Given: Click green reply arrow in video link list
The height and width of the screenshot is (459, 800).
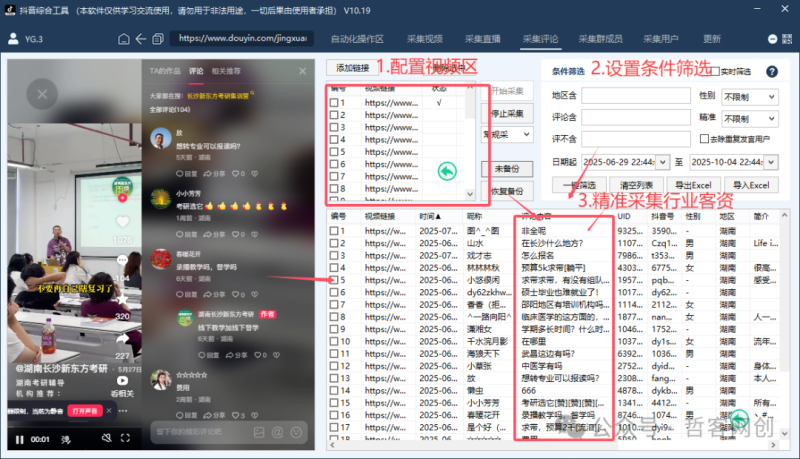Looking at the screenshot, I should point(447,171).
